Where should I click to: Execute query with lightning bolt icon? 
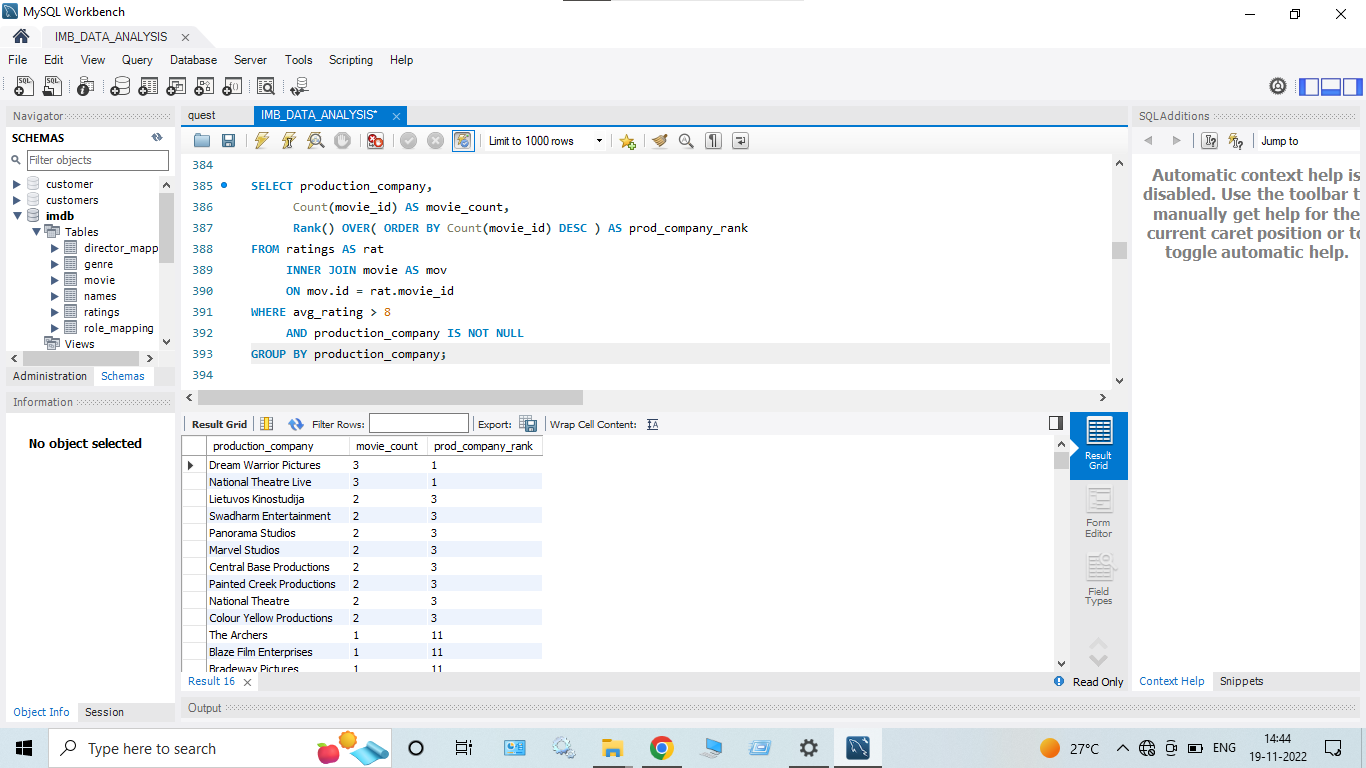(262, 141)
